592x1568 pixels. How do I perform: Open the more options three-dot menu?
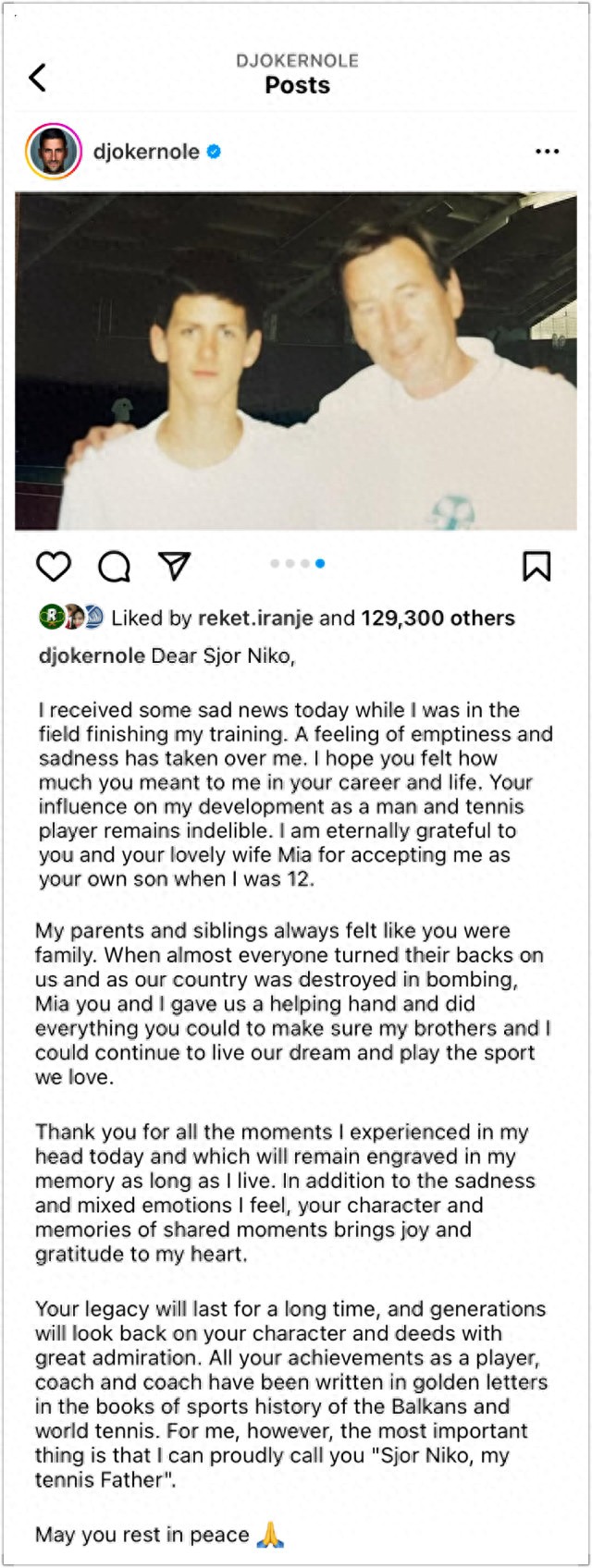click(x=548, y=152)
